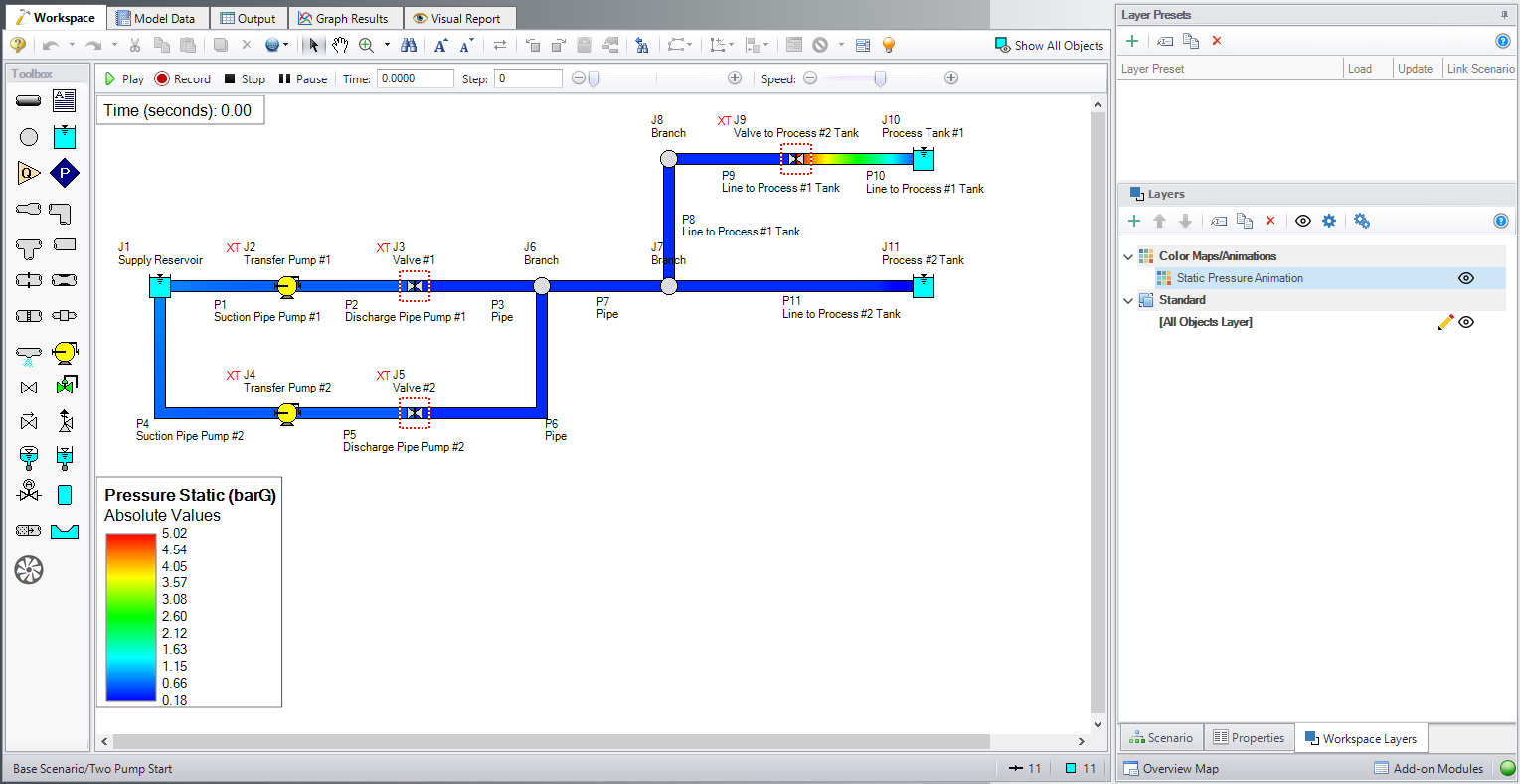Create a new layer using the plus icon
Image resolution: width=1520 pixels, height=784 pixels.
point(1133,220)
